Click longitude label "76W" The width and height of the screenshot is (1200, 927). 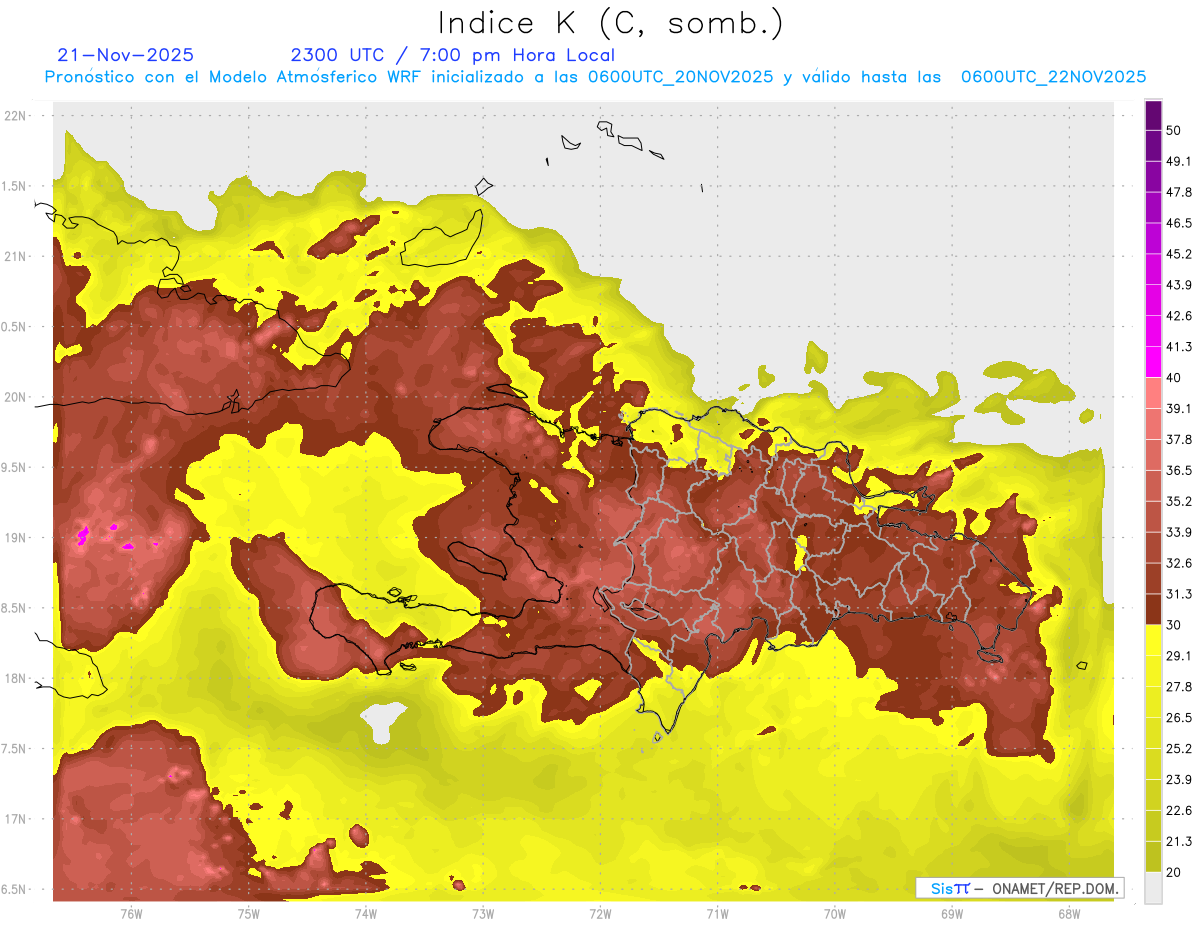click(x=131, y=913)
